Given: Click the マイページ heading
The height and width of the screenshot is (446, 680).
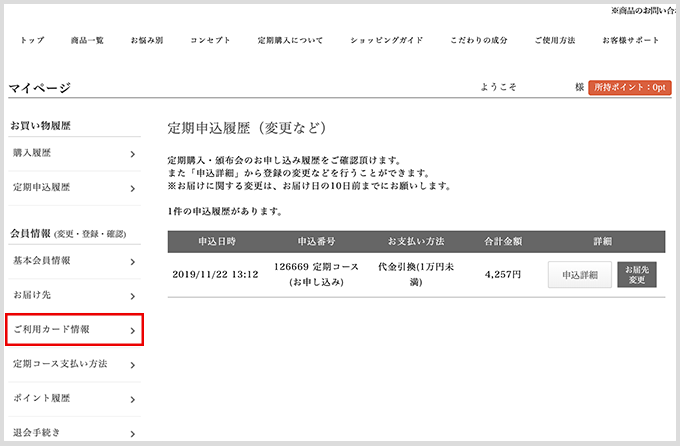Looking at the screenshot, I should tap(39, 88).
